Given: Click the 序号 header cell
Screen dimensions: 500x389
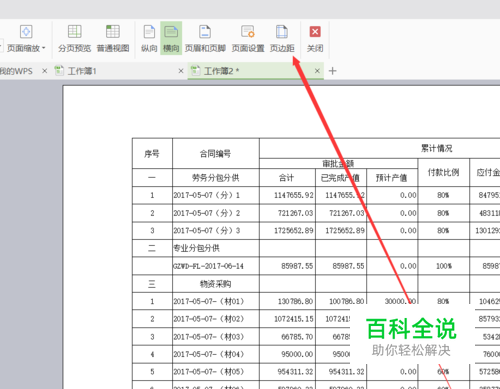Looking at the screenshot, I should 152,154.
